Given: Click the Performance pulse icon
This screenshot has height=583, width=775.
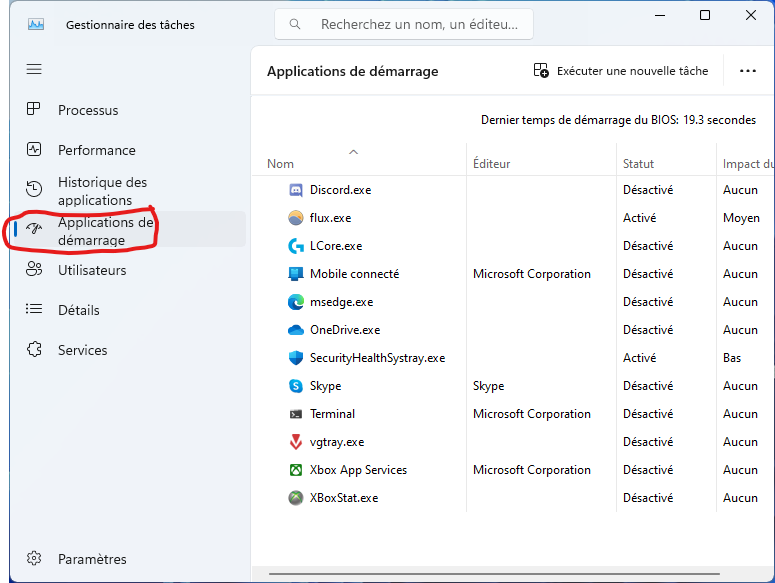Looking at the screenshot, I should (34, 149).
